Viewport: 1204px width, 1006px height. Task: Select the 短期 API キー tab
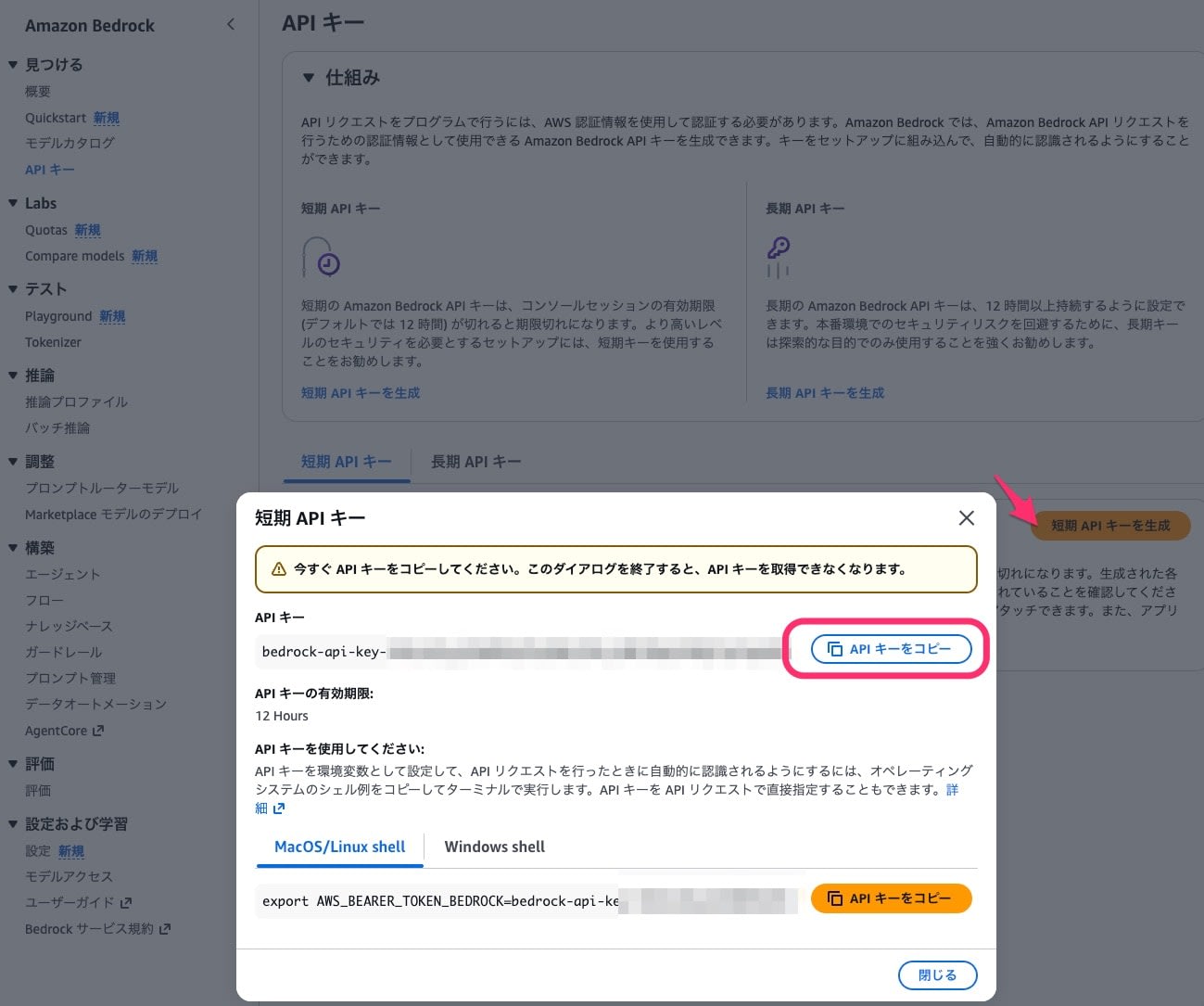click(347, 462)
